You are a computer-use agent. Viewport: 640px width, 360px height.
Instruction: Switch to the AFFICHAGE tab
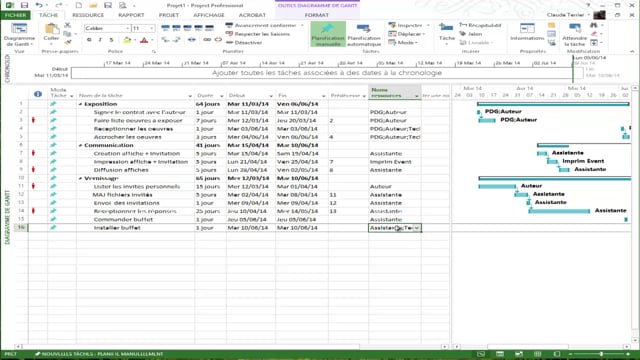pyautogui.click(x=209, y=15)
